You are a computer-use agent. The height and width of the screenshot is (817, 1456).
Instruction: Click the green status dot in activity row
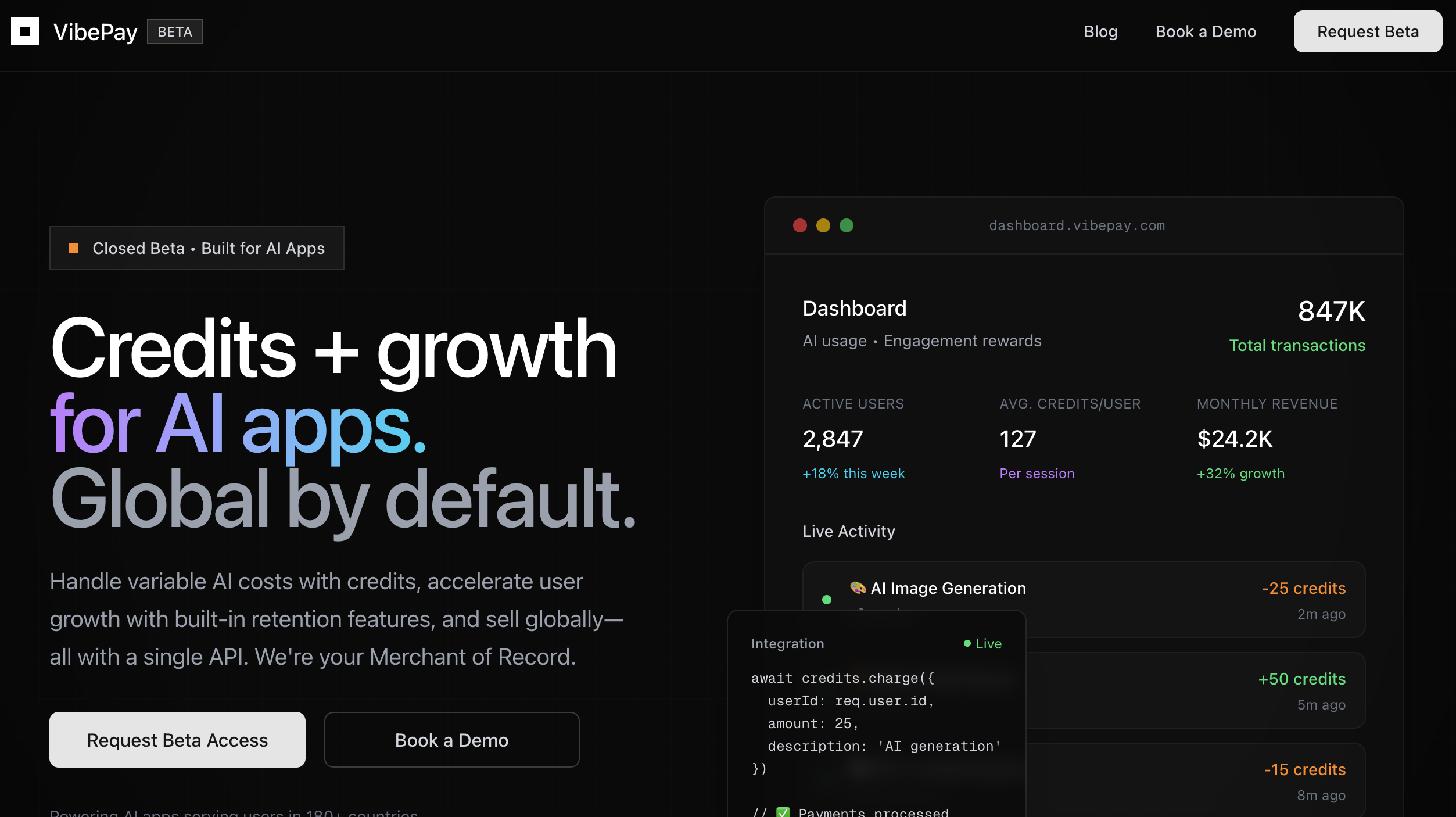coord(827,599)
